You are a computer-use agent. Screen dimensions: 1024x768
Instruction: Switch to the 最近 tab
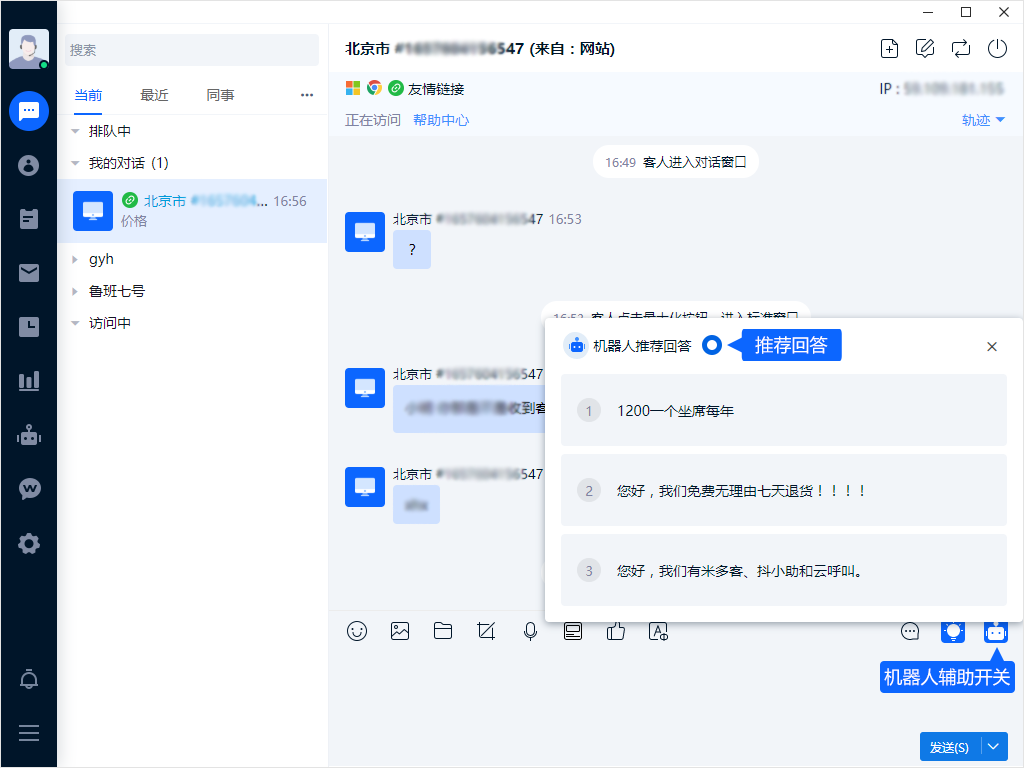coord(154,95)
